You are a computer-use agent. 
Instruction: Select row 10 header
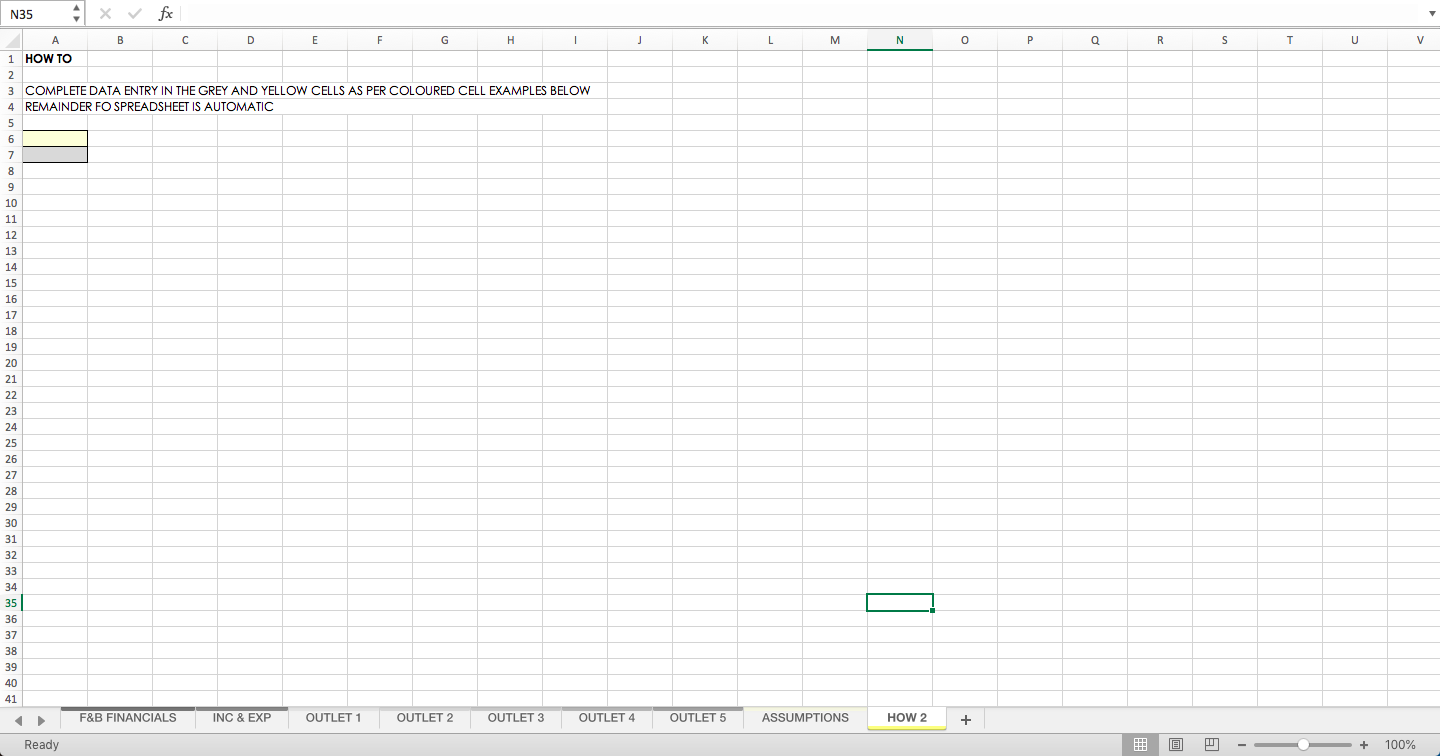[x=11, y=203]
